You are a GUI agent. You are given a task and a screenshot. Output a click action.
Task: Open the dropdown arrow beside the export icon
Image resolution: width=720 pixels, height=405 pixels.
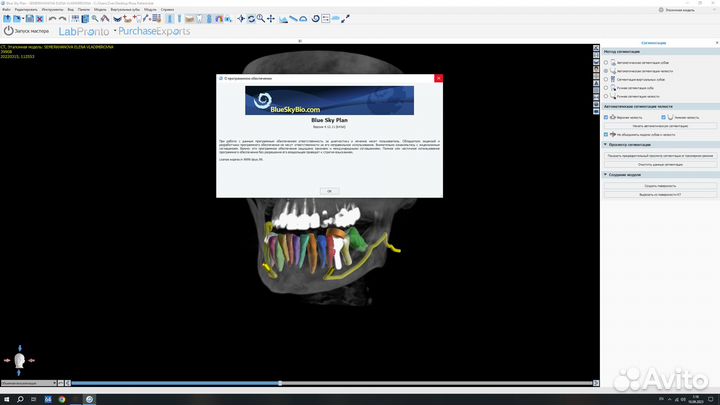(x=23, y=19)
